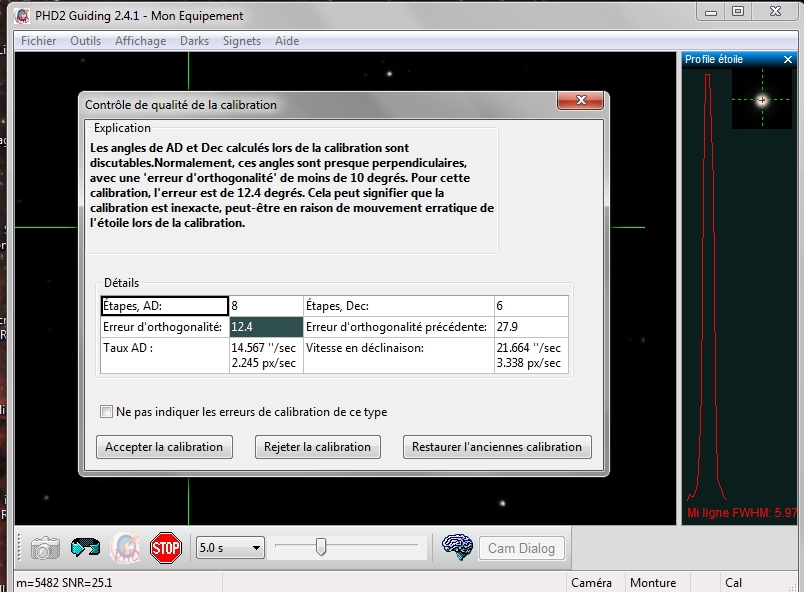
Task: Click the PHD guide logo icon
Action: 126,548
